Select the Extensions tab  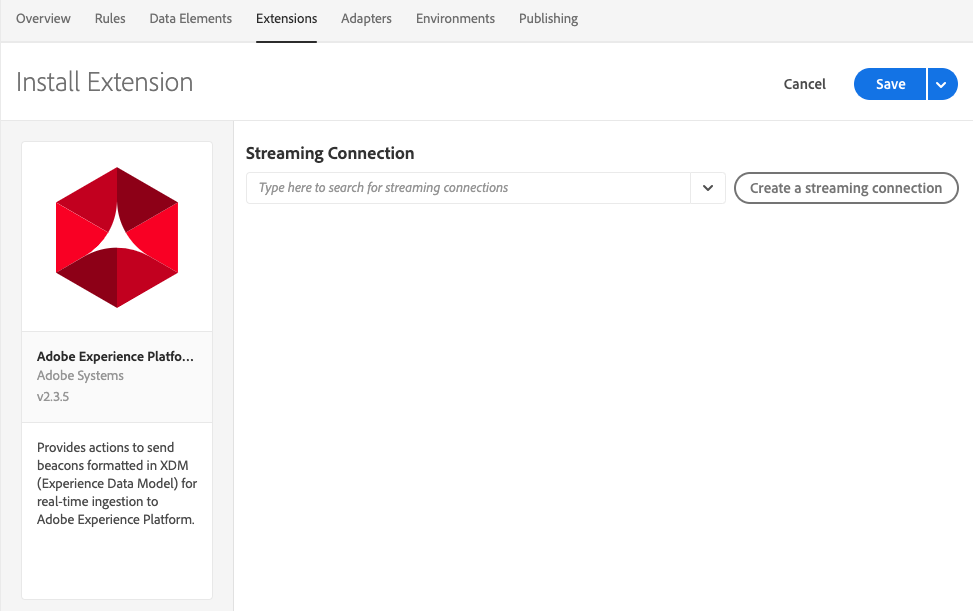[286, 19]
